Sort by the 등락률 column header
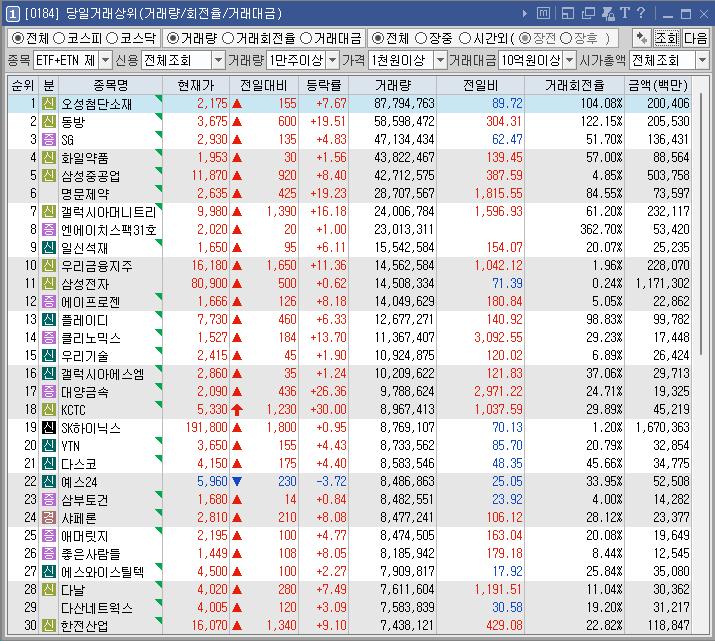The width and height of the screenshot is (715, 641). [x=324, y=85]
